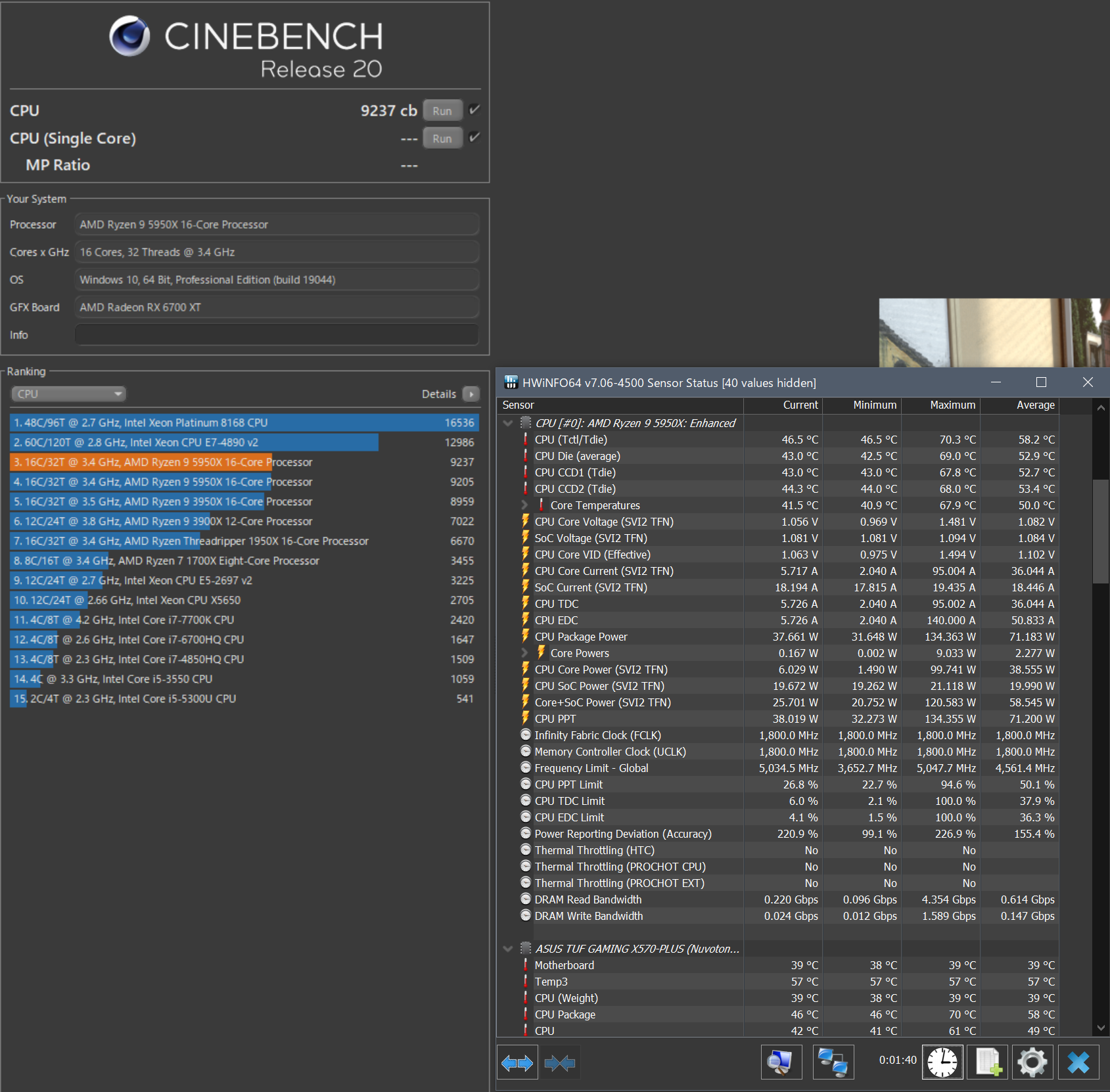Click the GFX Board field Radeon RX 6700 XT
Image resolution: width=1110 pixels, height=1092 pixels.
pyautogui.click(x=277, y=307)
